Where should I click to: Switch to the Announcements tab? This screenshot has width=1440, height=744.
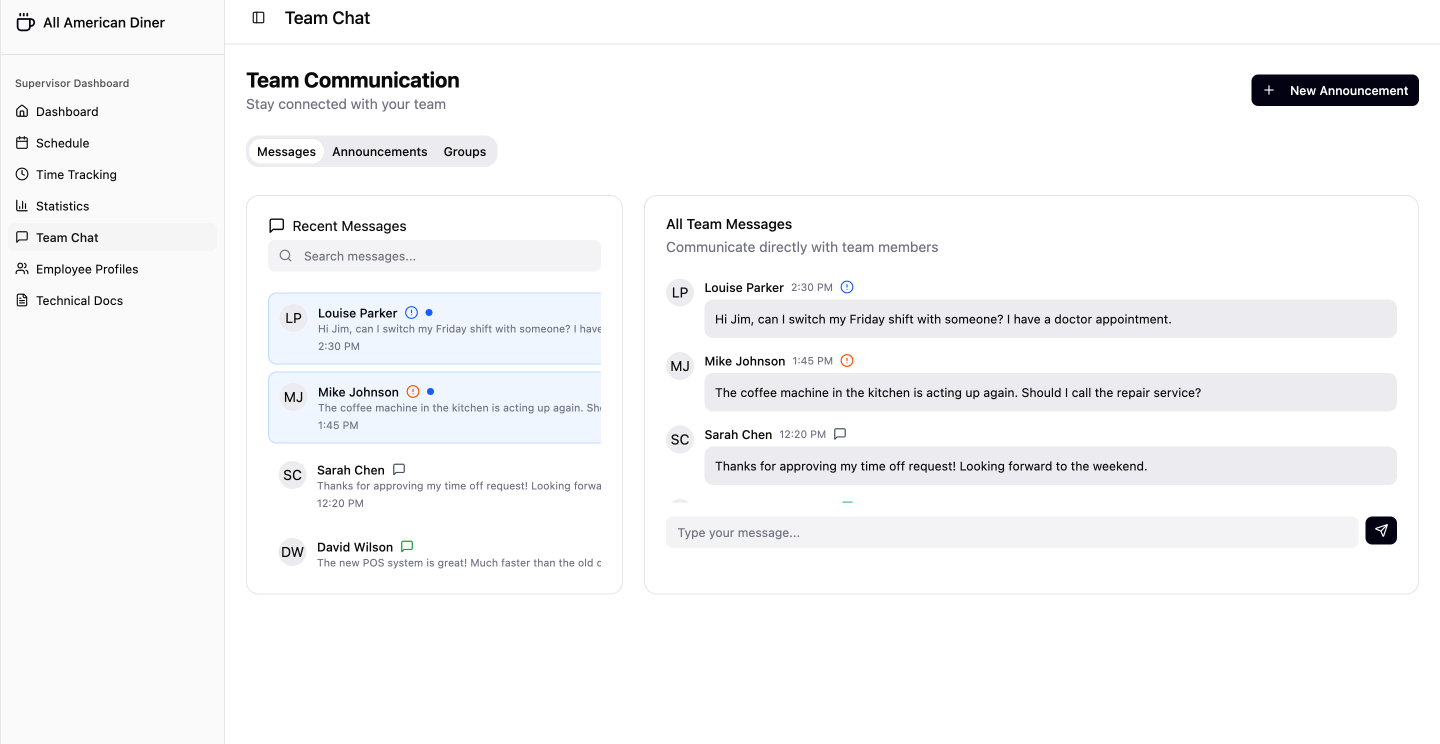pyautogui.click(x=379, y=151)
